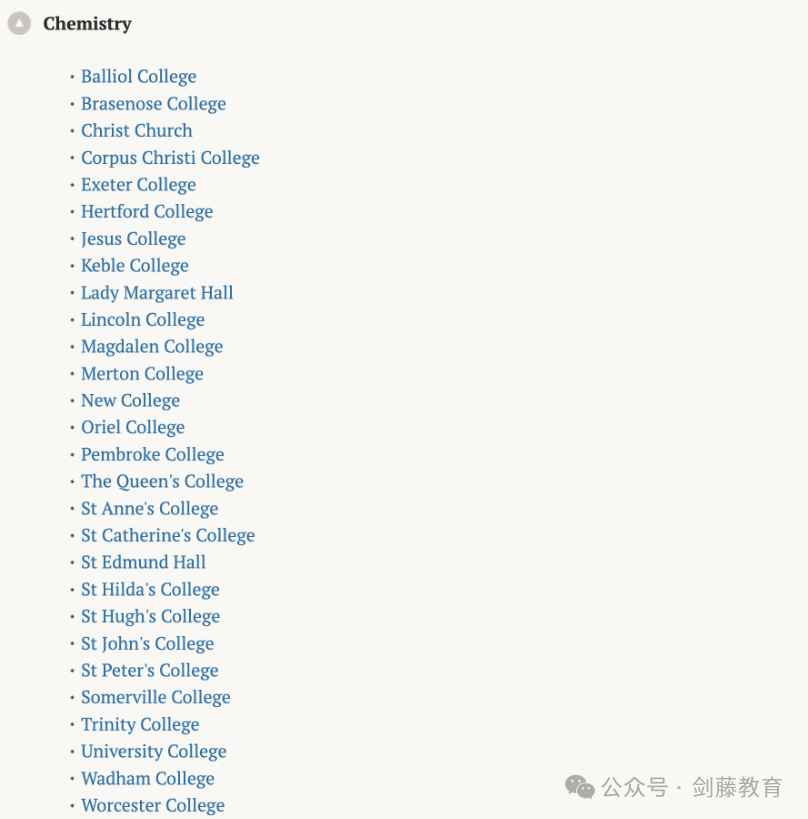Visit the University College link

154,752
